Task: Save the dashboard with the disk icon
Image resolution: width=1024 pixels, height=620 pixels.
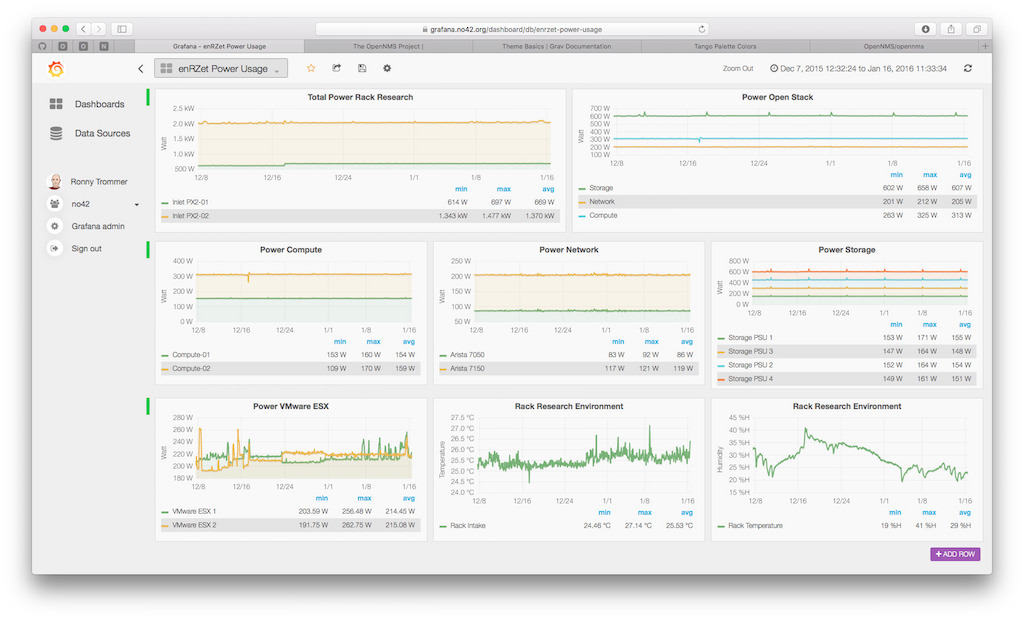Action: click(x=362, y=68)
